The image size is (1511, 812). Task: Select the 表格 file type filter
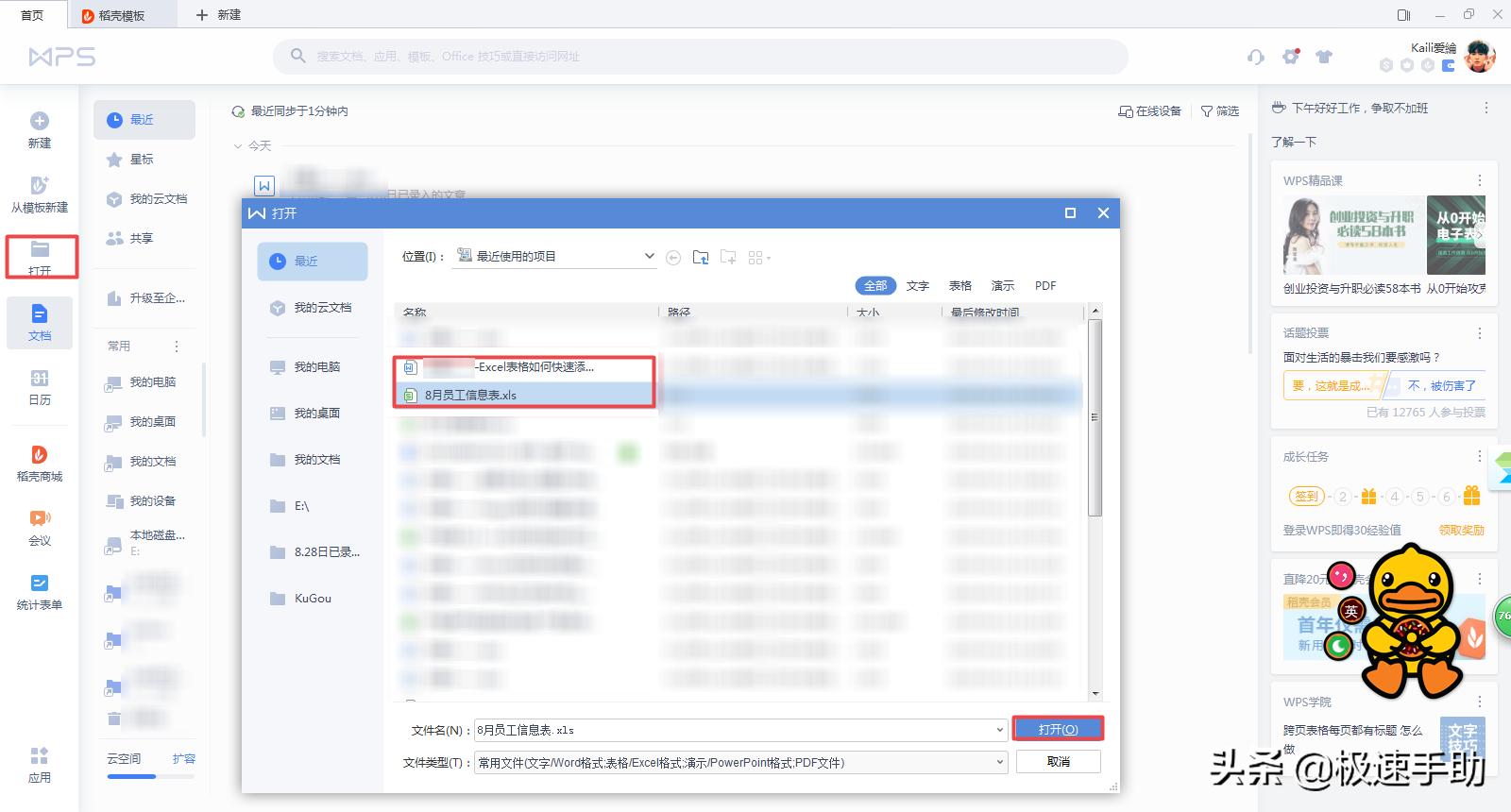click(960, 286)
